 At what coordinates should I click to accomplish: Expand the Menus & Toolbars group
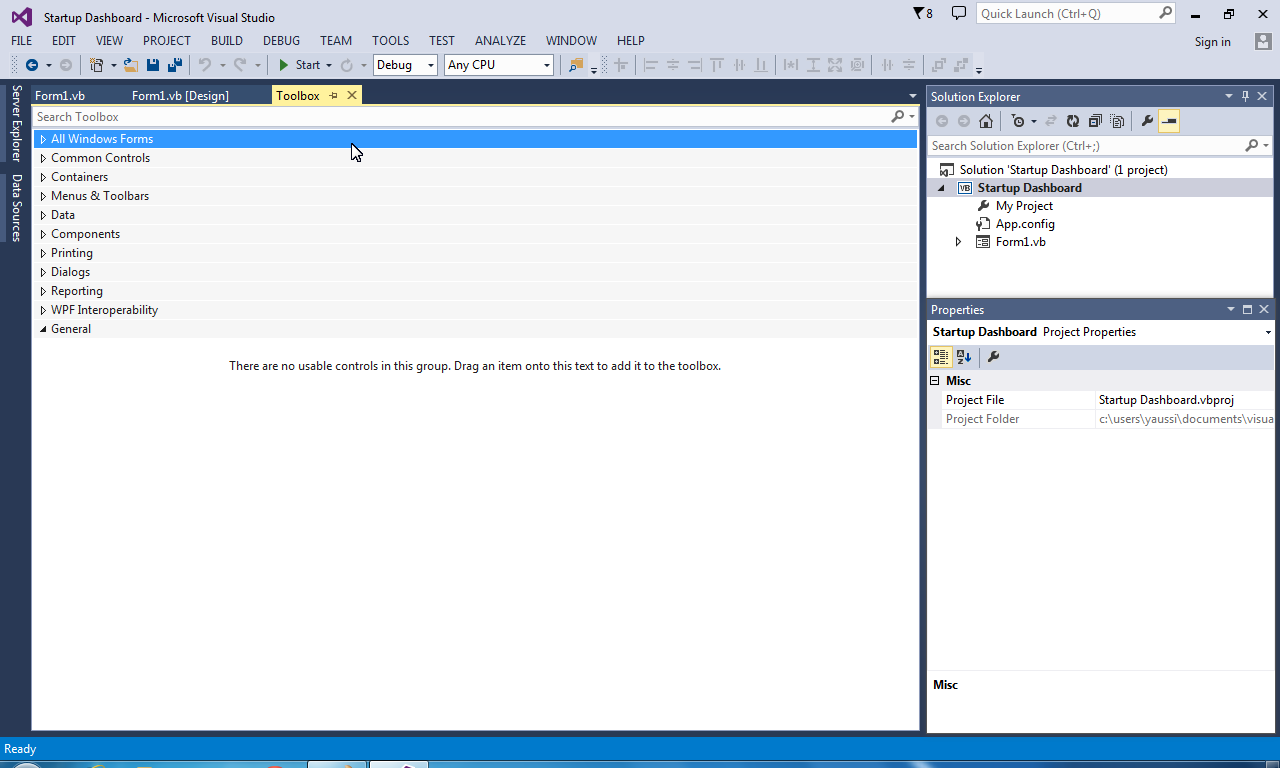tap(43, 196)
